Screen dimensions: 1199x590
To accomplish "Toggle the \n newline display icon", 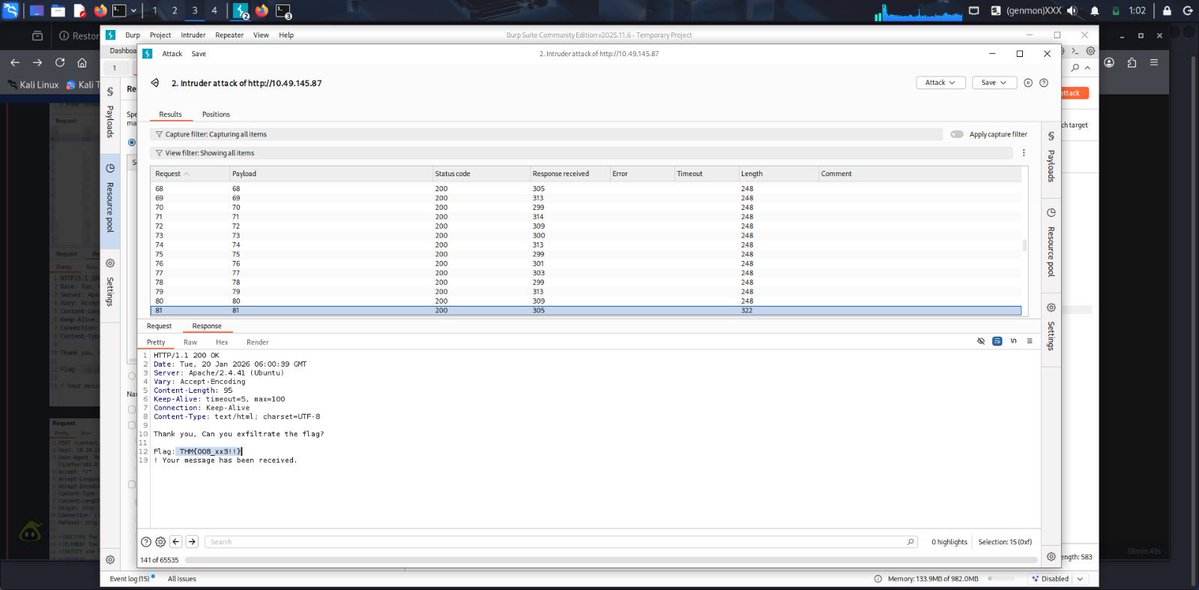I will pyautogui.click(x=1014, y=341).
